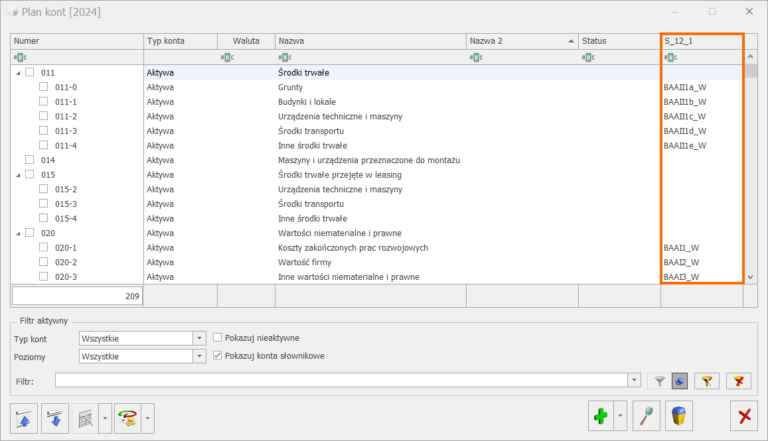Click the blue up-arrow toolbar button

click(24, 416)
